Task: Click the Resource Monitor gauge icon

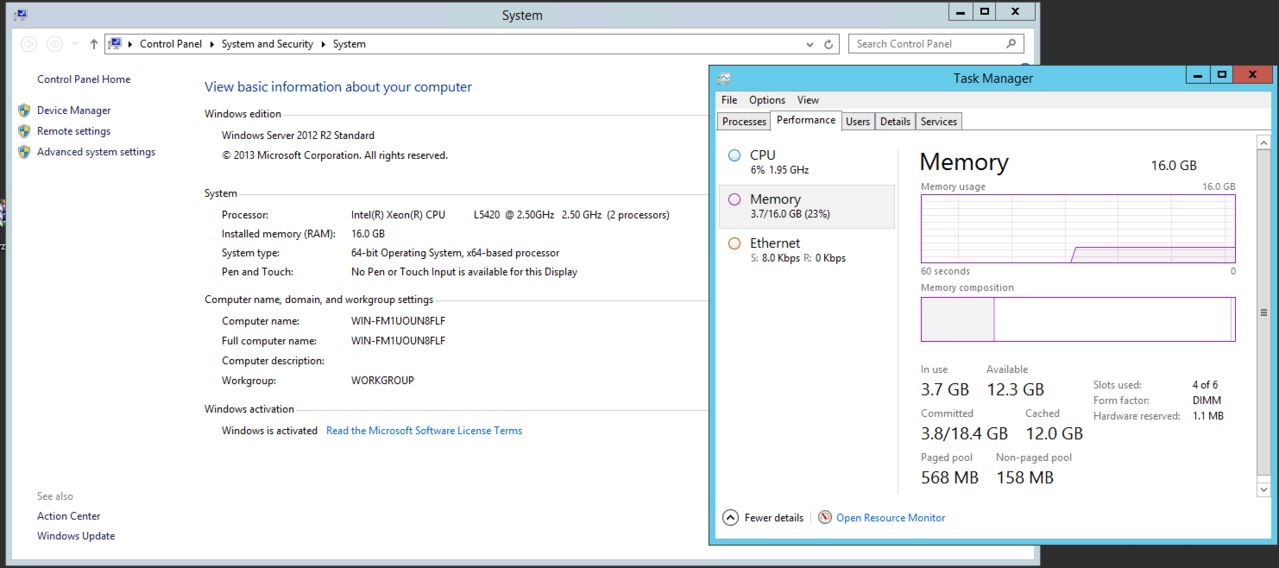Action: click(825, 518)
